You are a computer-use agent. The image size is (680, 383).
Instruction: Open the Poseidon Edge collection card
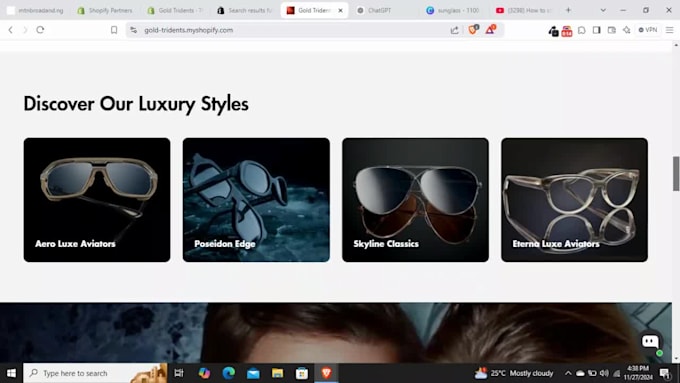pyautogui.click(x=256, y=200)
